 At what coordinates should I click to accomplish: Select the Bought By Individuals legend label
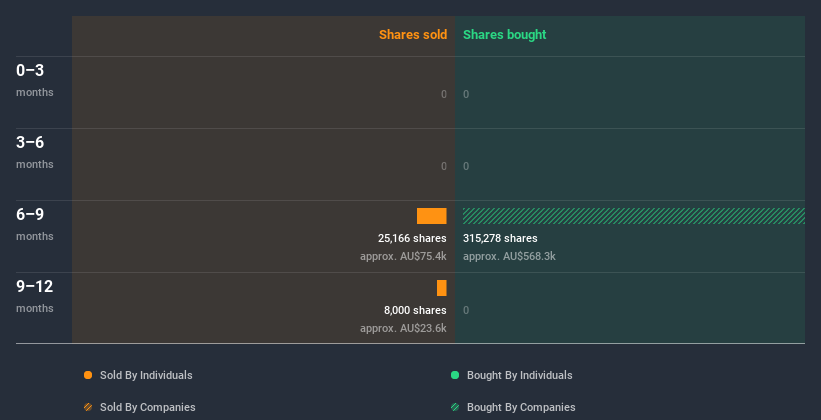coord(519,375)
